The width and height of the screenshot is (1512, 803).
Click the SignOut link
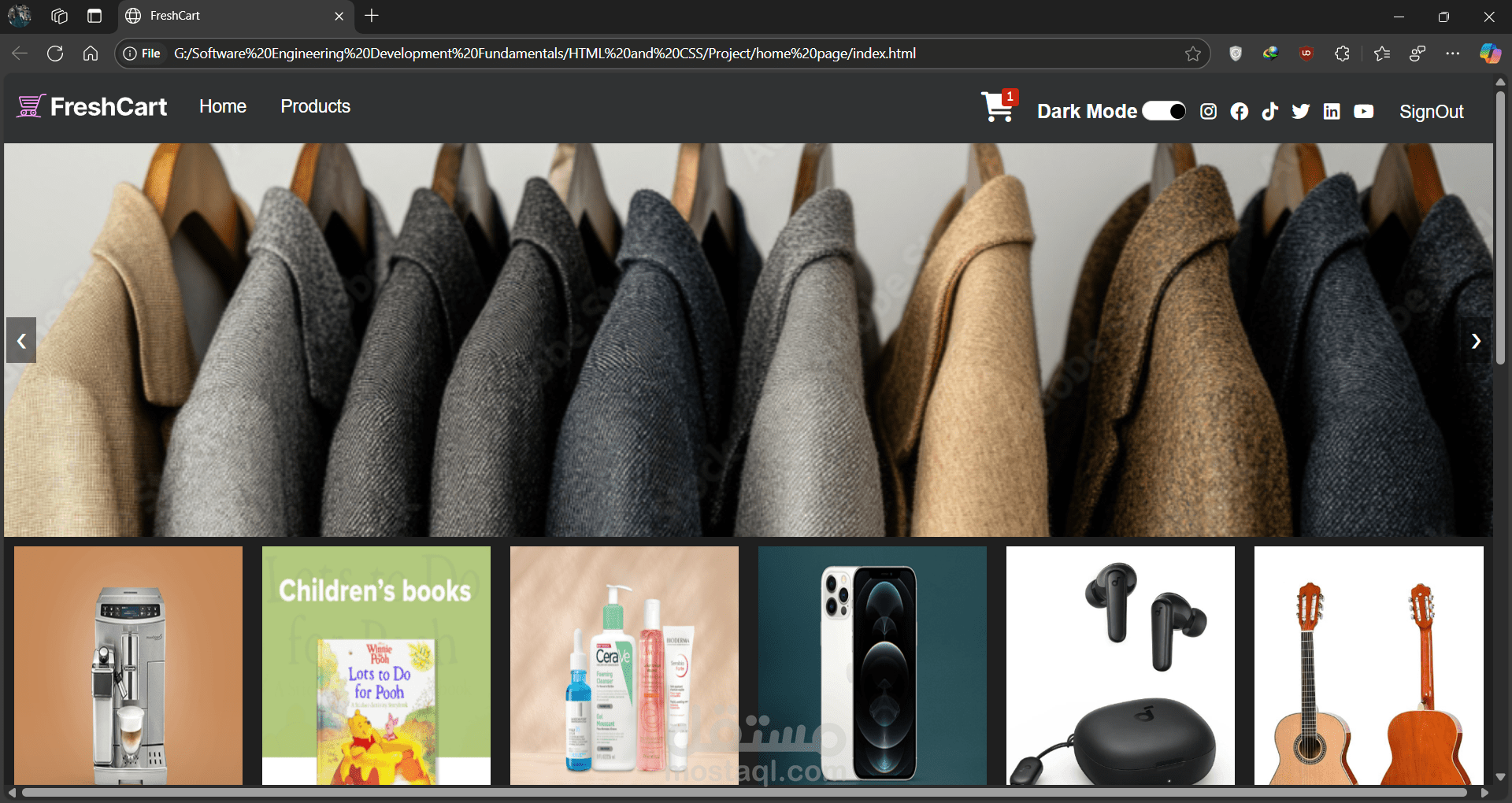(1431, 112)
